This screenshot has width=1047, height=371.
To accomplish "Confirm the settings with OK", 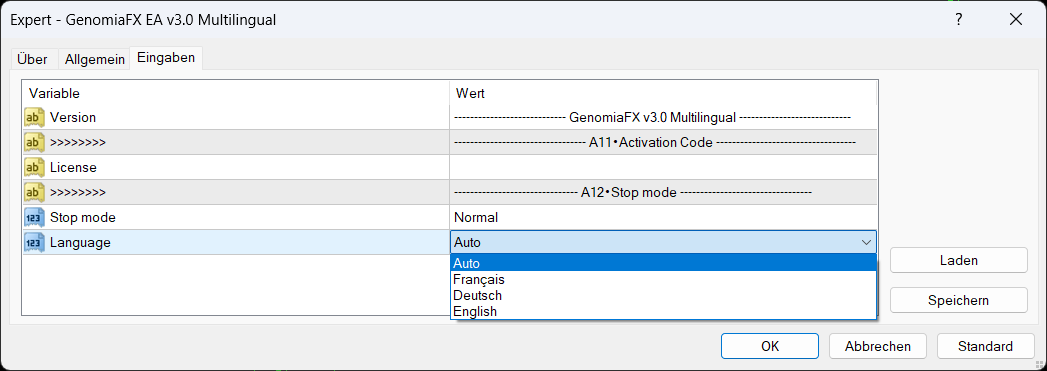I will point(770,346).
